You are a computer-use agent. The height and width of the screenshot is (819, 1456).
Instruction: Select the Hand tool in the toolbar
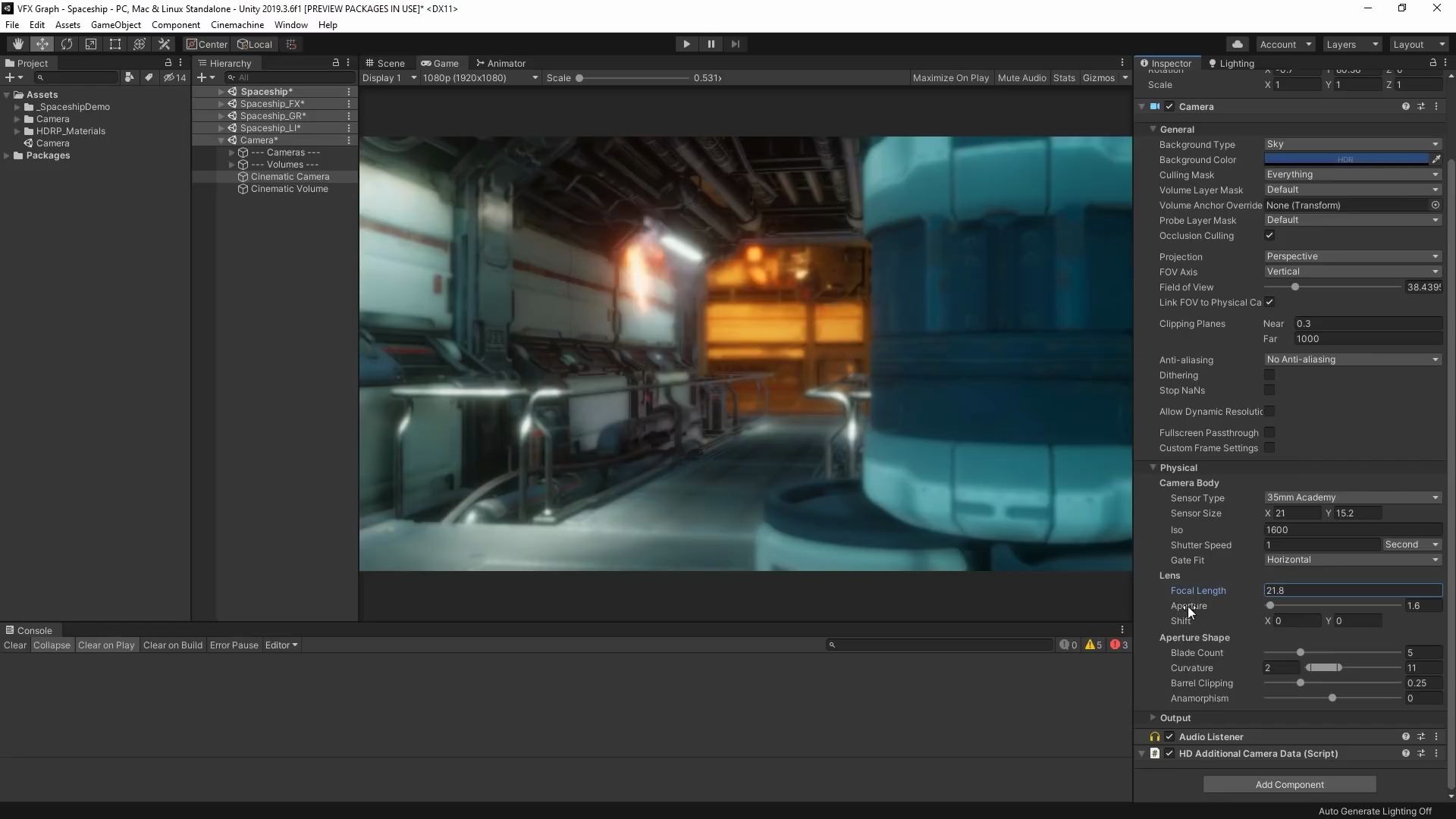pos(17,44)
